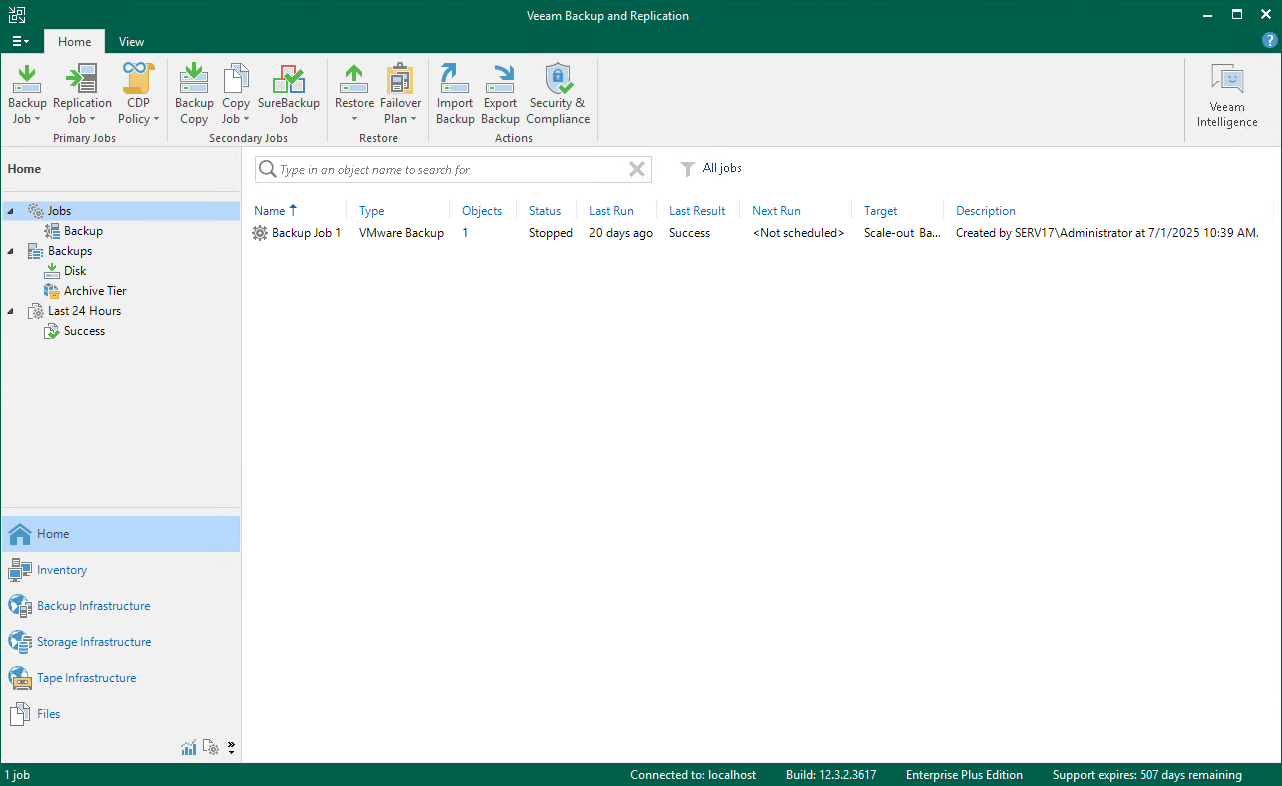This screenshot has width=1282, height=786.
Task: Click the All jobs filter label
Action: click(x=722, y=169)
